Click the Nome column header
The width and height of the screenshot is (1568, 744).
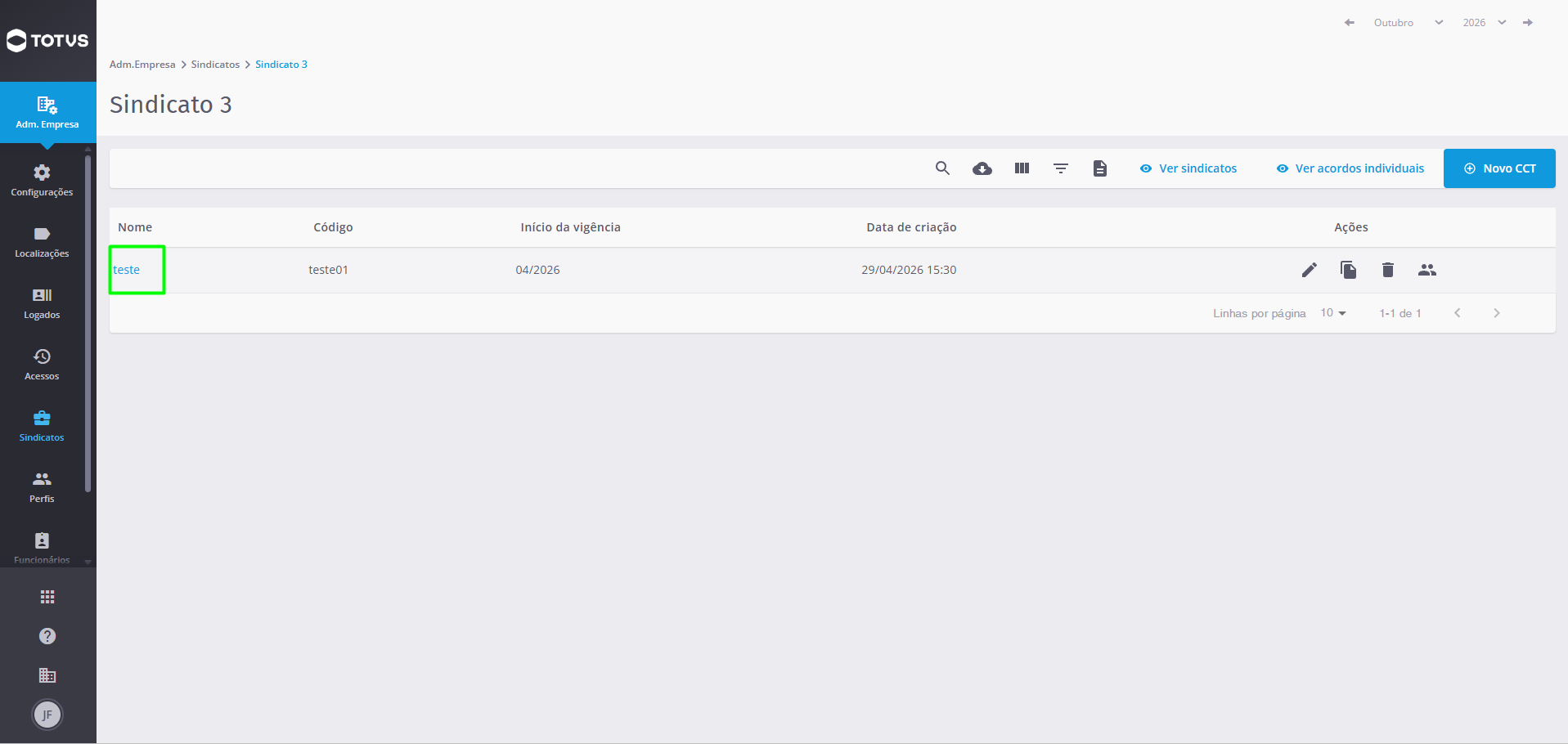coord(135,227)
